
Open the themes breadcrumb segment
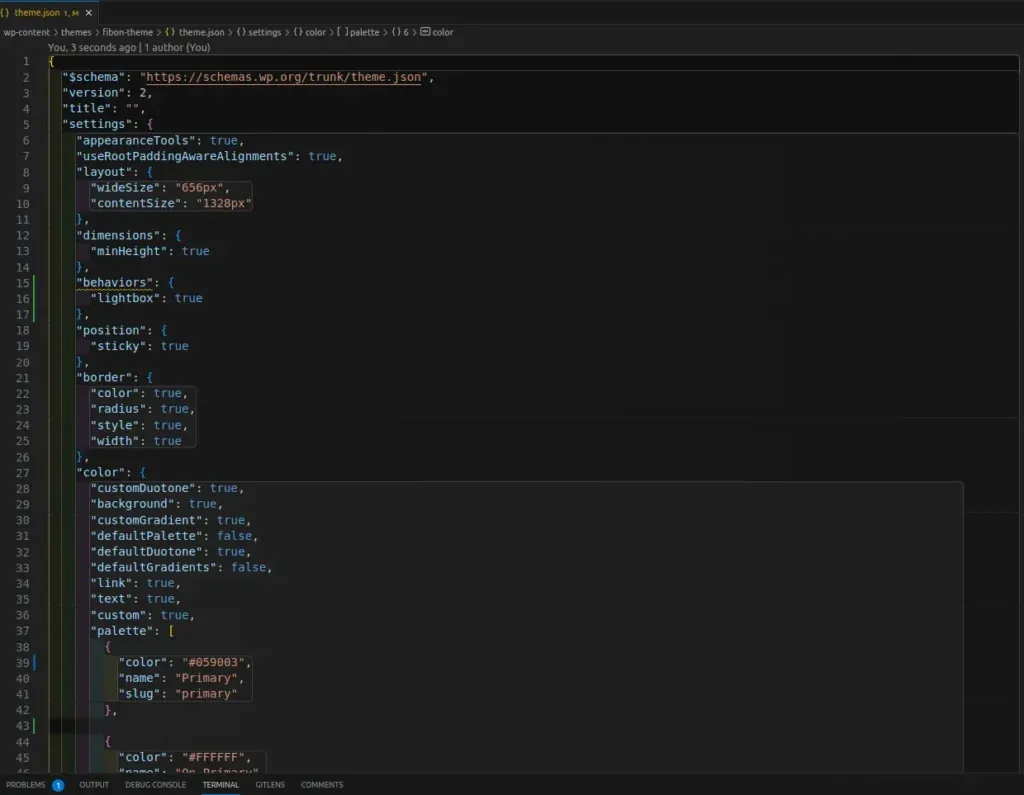[x=76, y=32]
